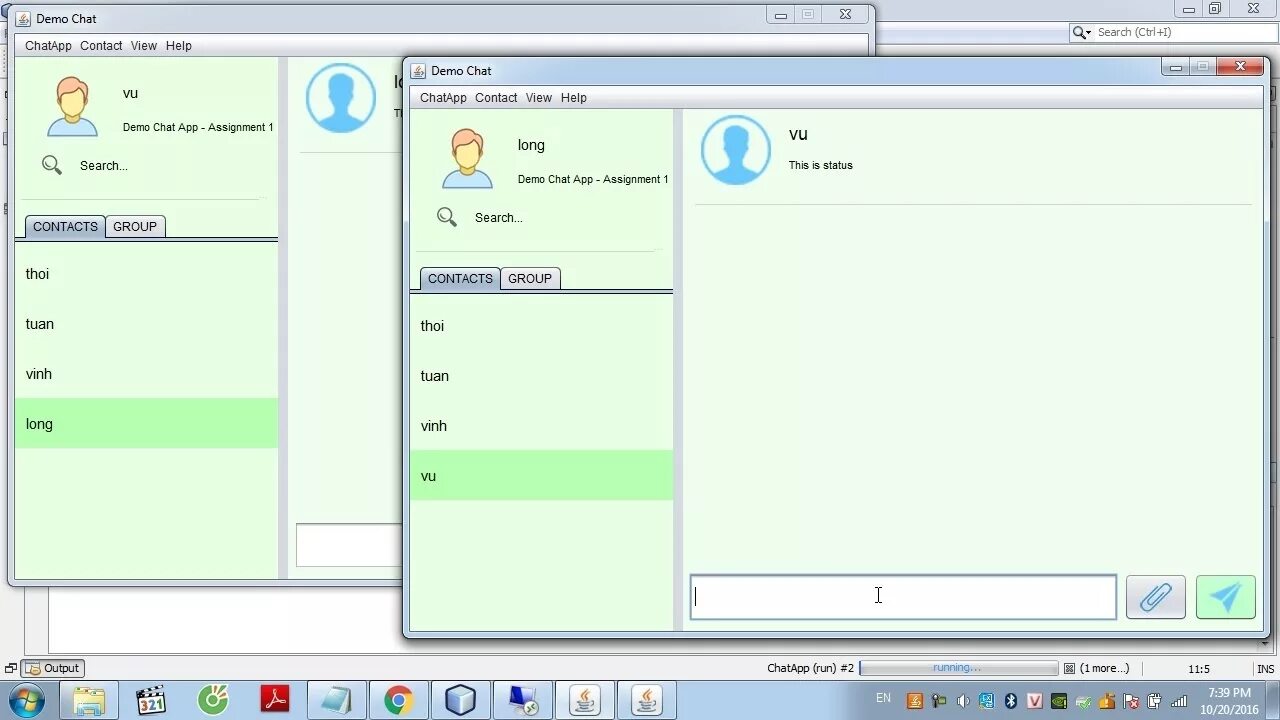Open Contact menu in the front window
Screen dimensions: 1280x720
[x=496, y=98]
